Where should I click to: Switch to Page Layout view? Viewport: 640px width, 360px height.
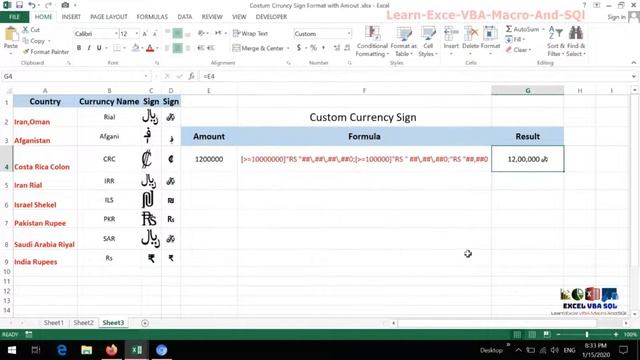coord(532,334)
